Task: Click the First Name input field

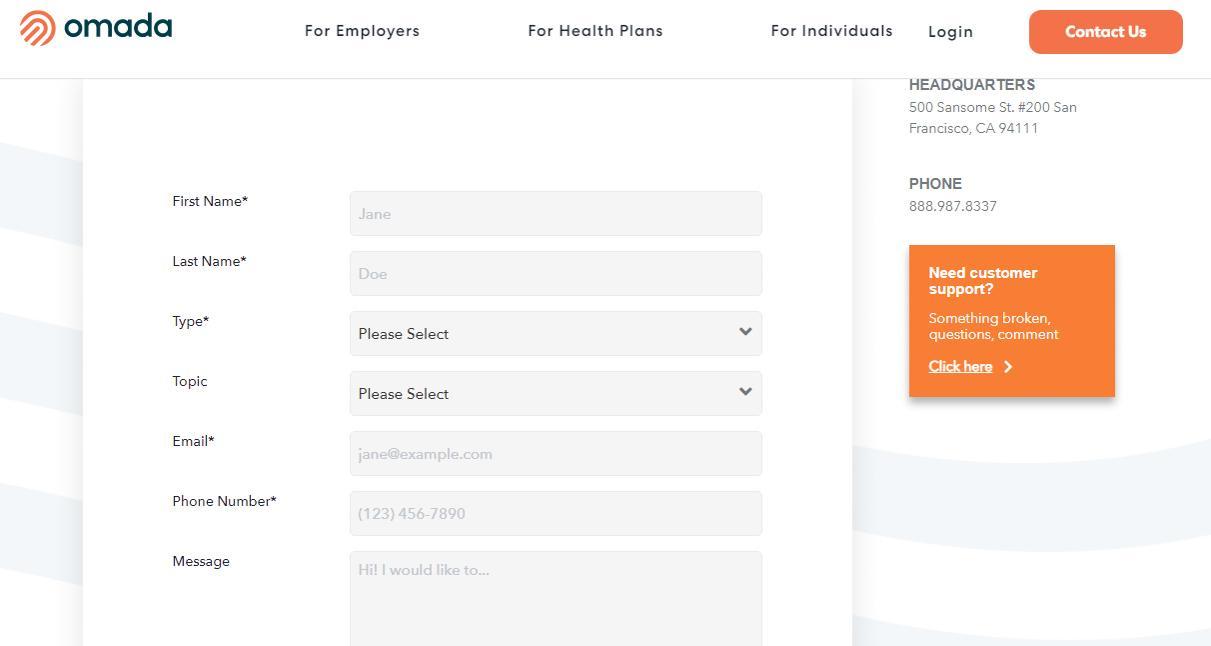Action: tap(555, 213)
